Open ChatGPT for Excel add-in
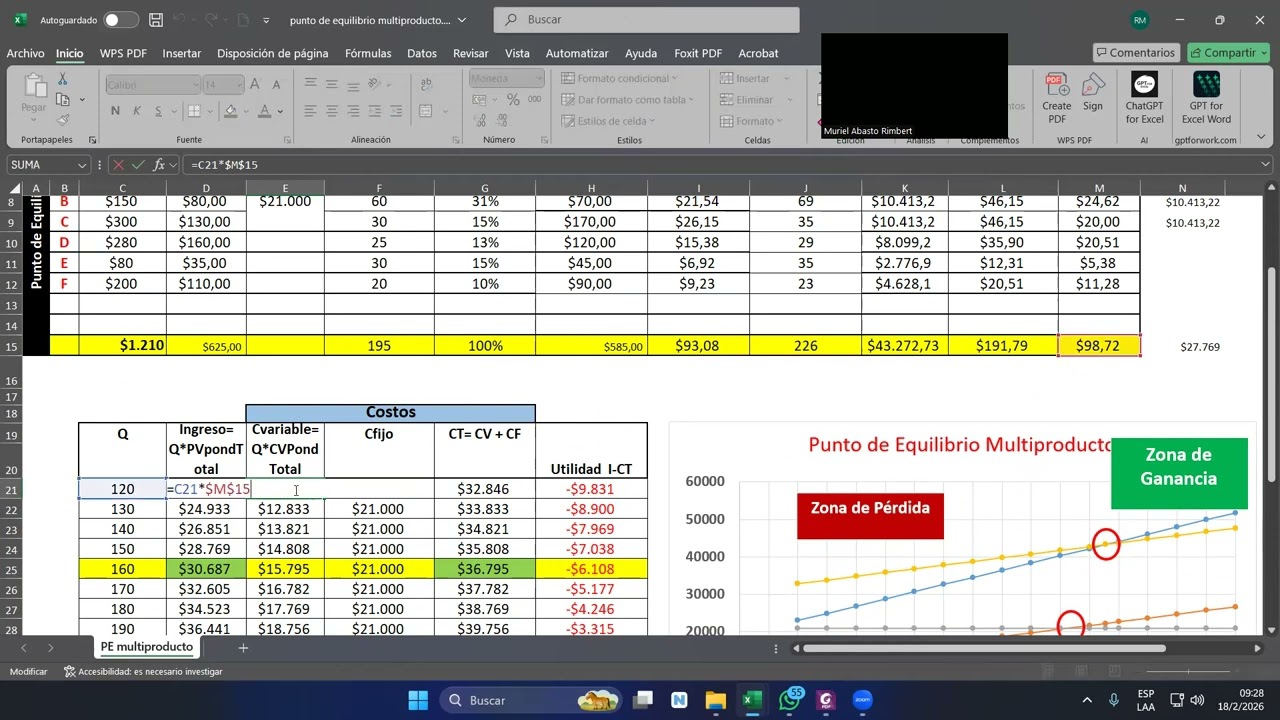This screenshot has height=720, width=1280. (x=1144, y=98)
